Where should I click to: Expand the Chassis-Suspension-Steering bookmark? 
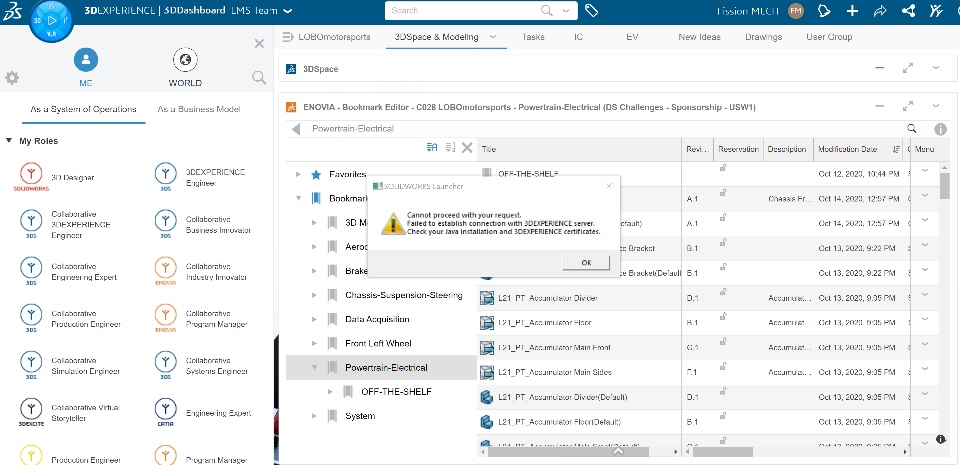coord(314,296)
